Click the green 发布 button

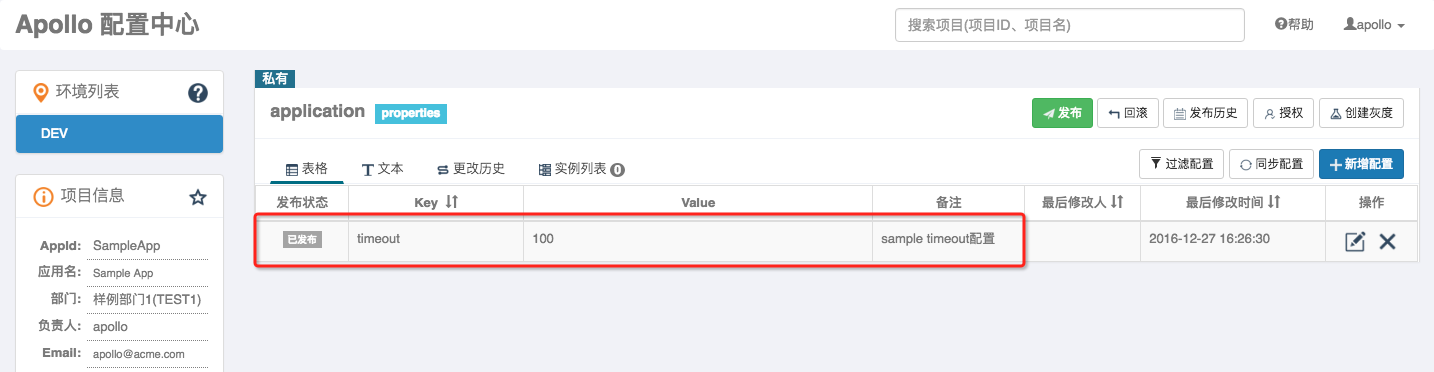1062,113
